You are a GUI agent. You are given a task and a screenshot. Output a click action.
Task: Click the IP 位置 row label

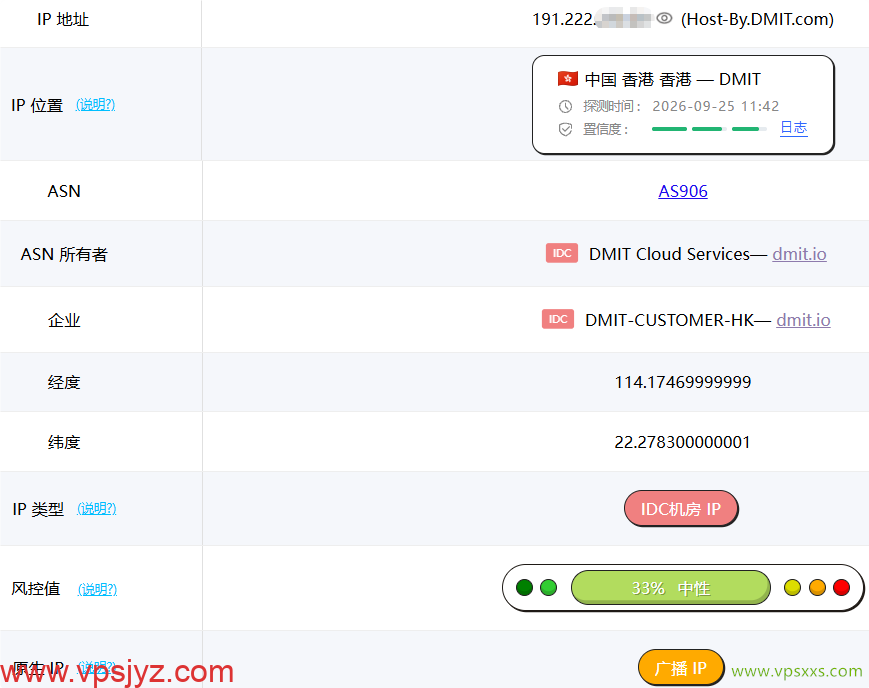click(37, 105)
